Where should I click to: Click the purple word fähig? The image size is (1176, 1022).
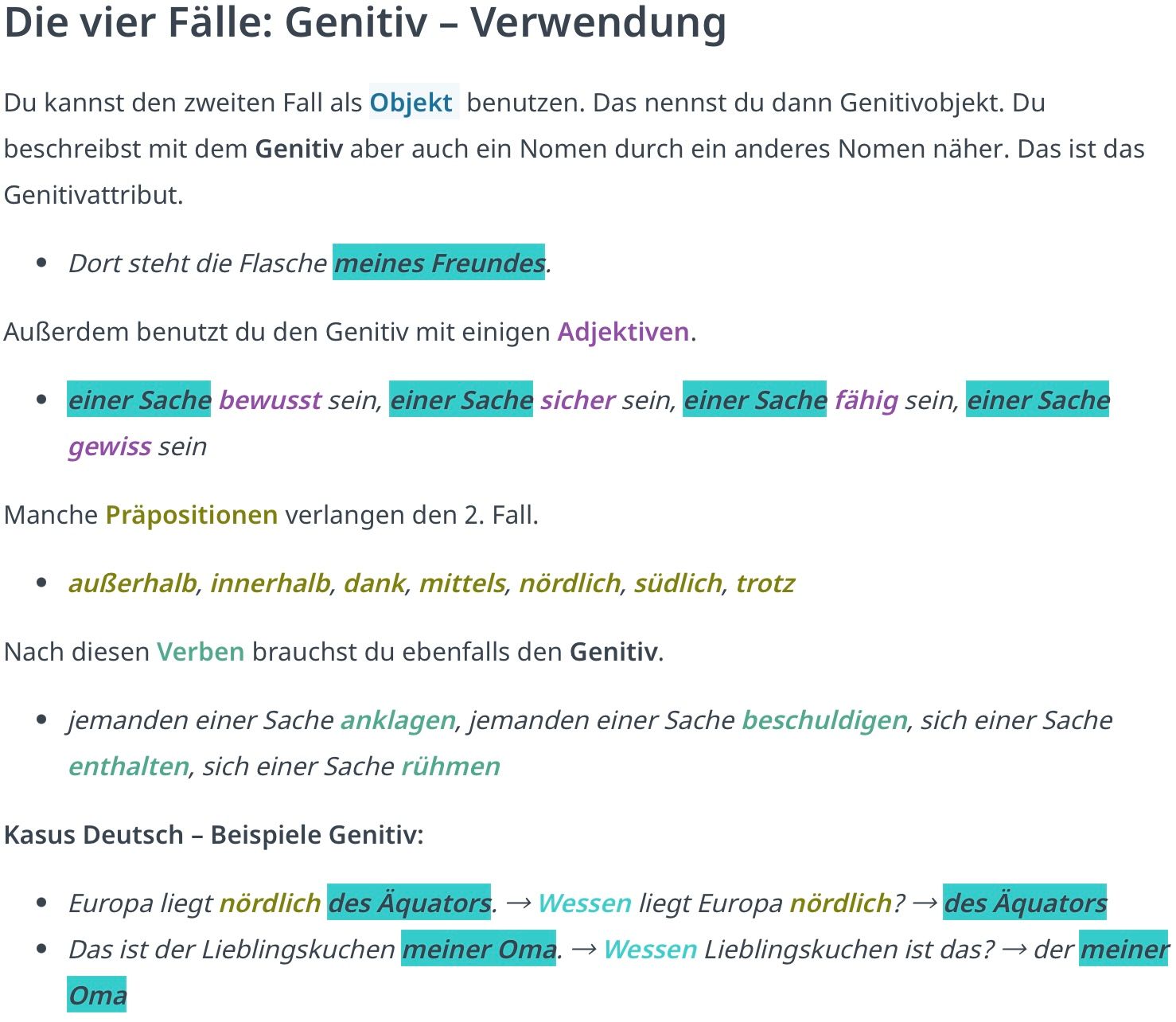(866, 400)
